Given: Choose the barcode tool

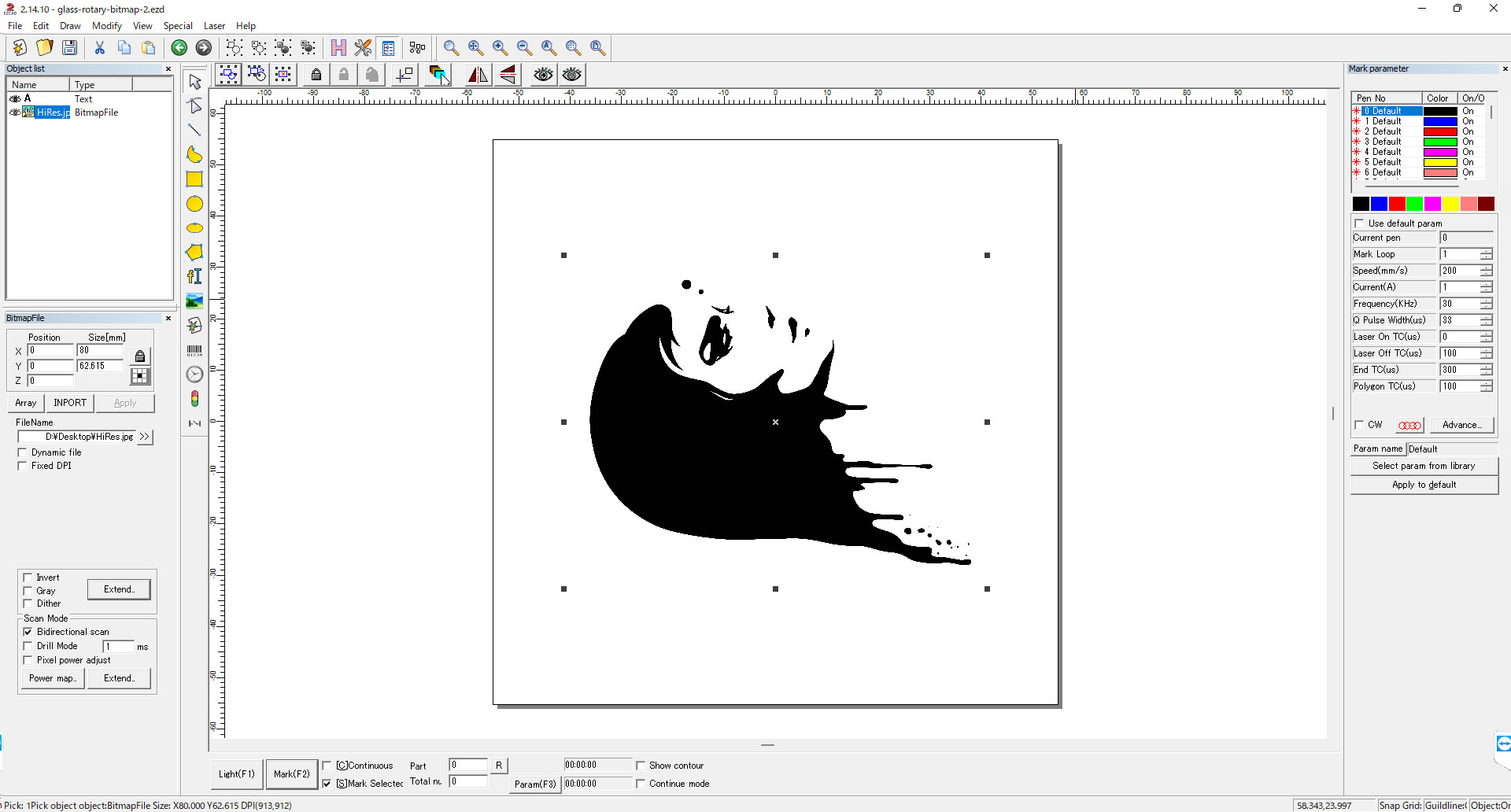Looking at the screenshot, I should point(194,350).
